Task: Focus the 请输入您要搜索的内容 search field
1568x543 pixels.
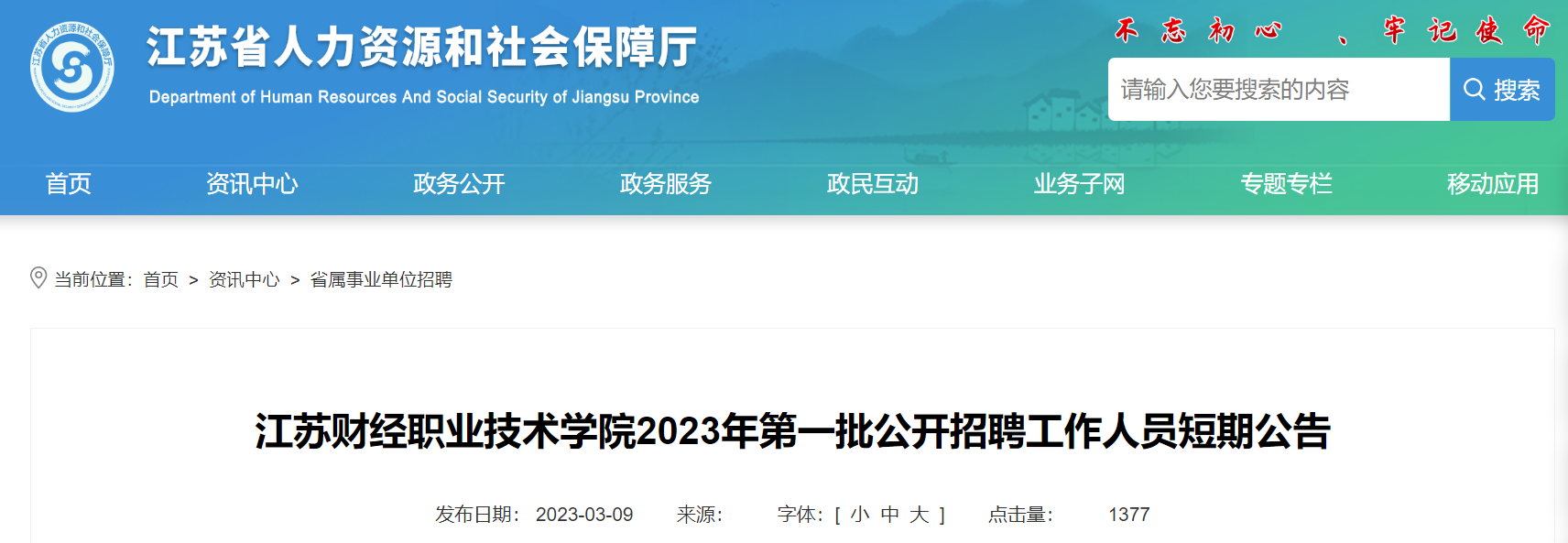Action: coord(1279,90)
